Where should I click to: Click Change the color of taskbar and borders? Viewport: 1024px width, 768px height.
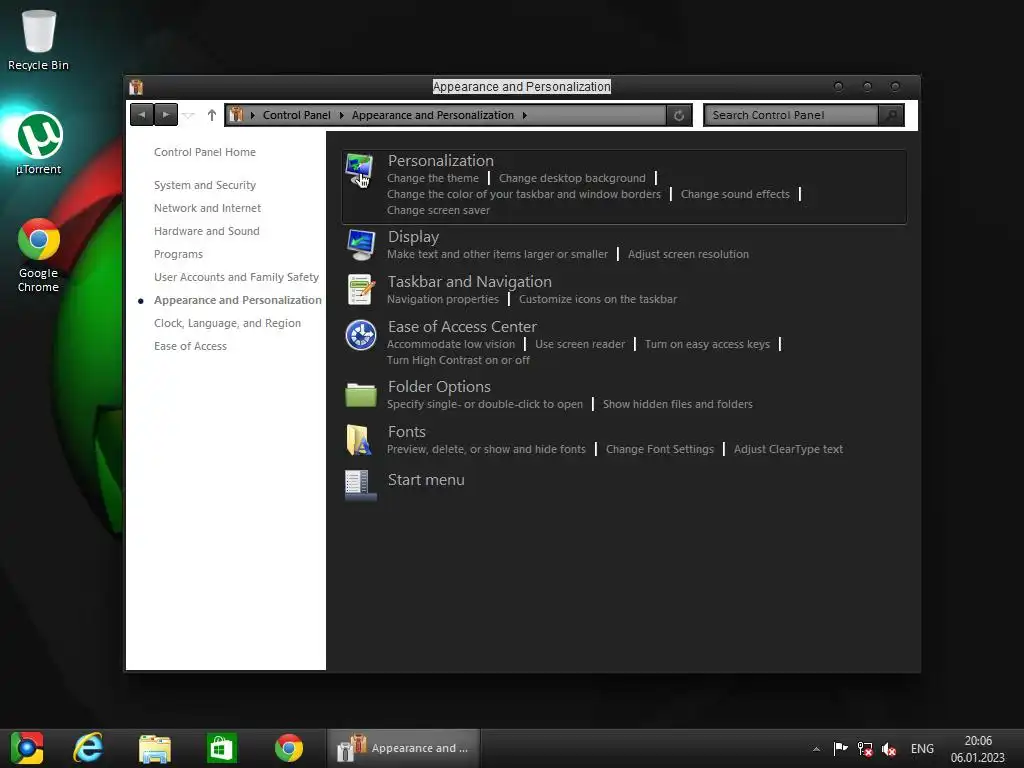(524, 194)
